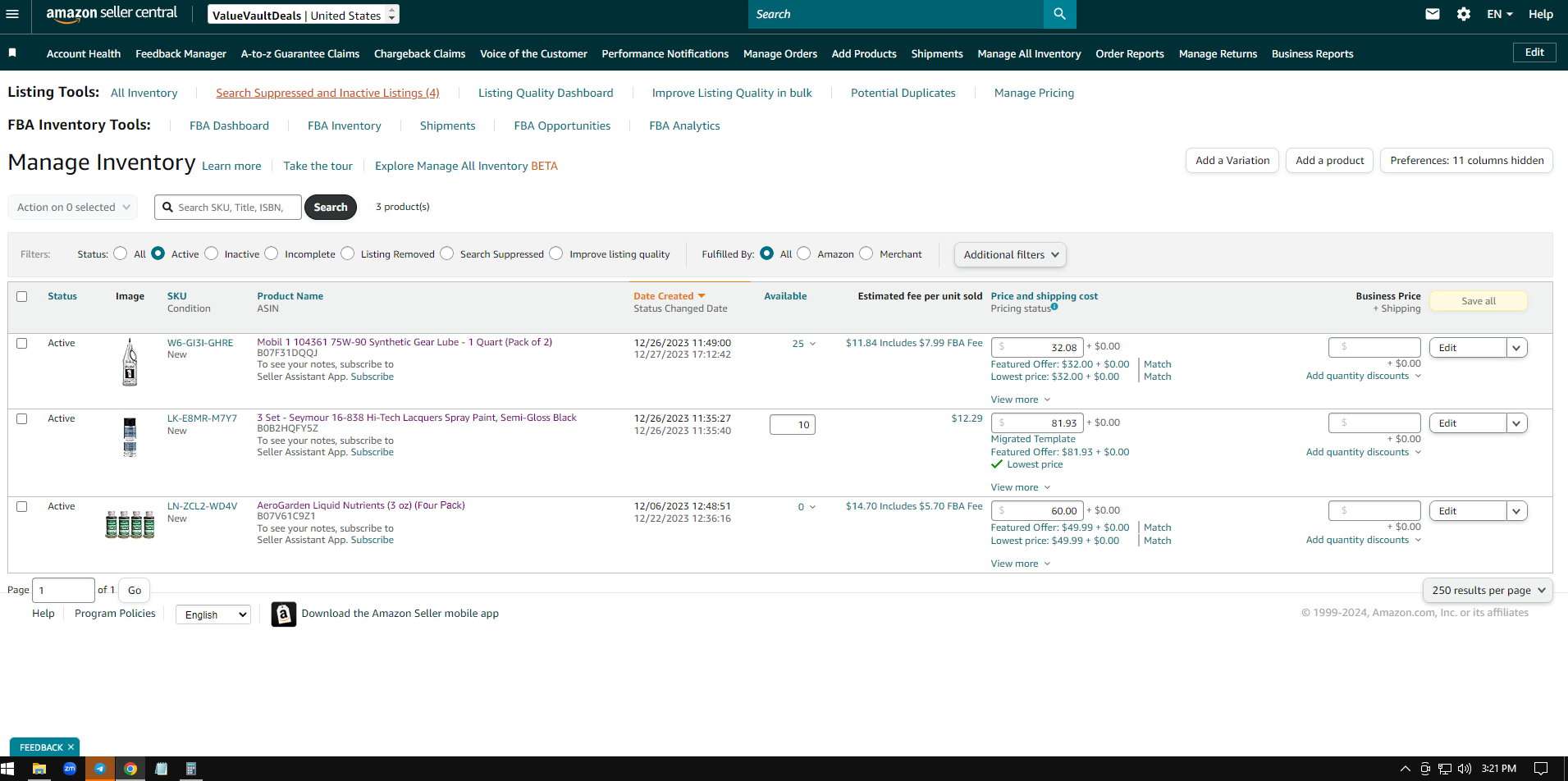
Task: Open Calculator from the taskbar
Action: click(191, 769)
